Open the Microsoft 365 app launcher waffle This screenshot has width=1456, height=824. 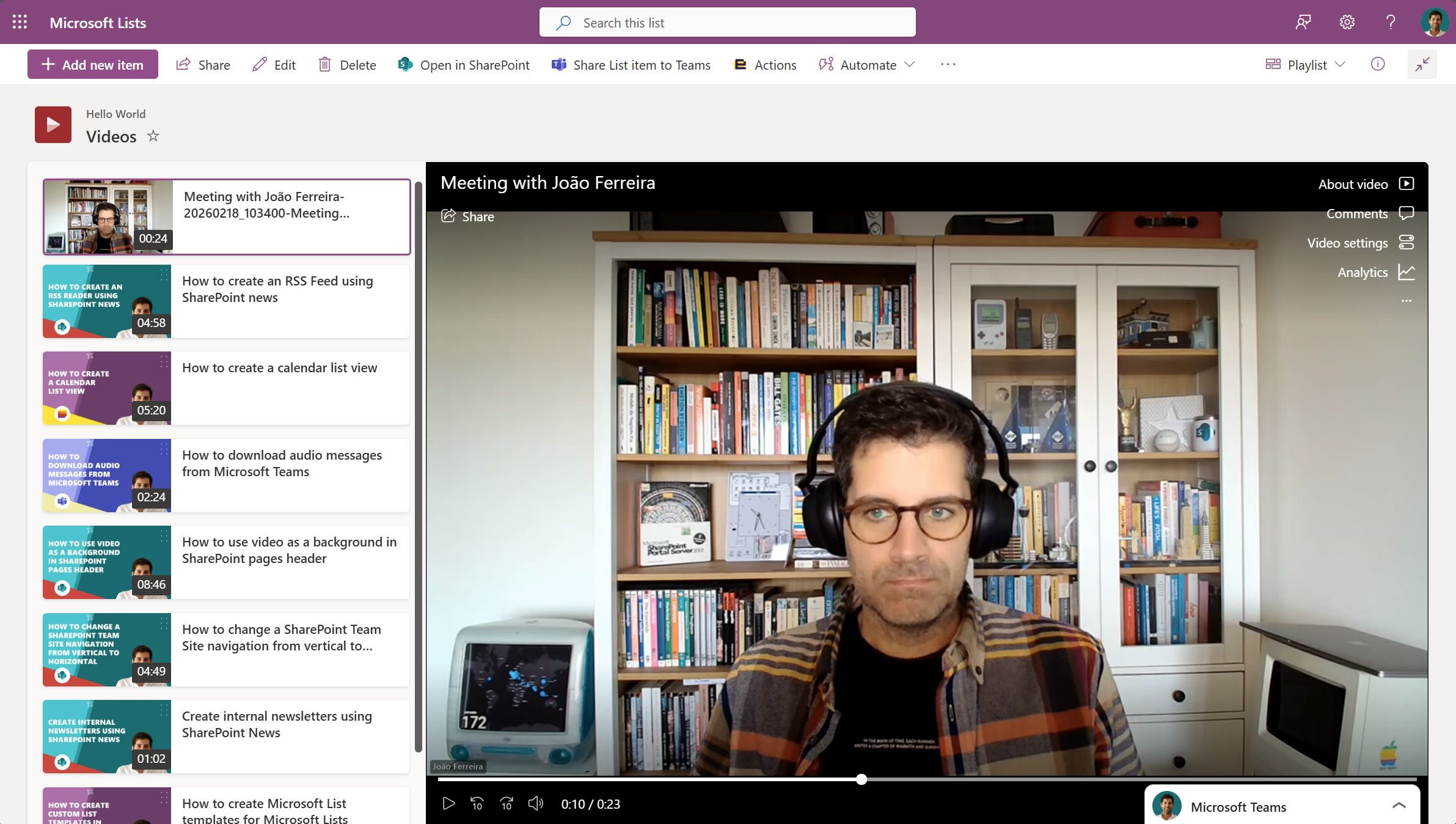click(20, 21)
